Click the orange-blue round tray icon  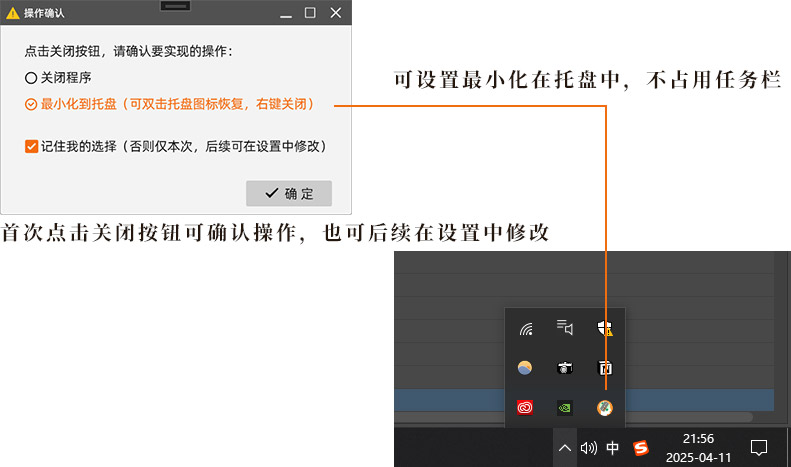point(525,368)
